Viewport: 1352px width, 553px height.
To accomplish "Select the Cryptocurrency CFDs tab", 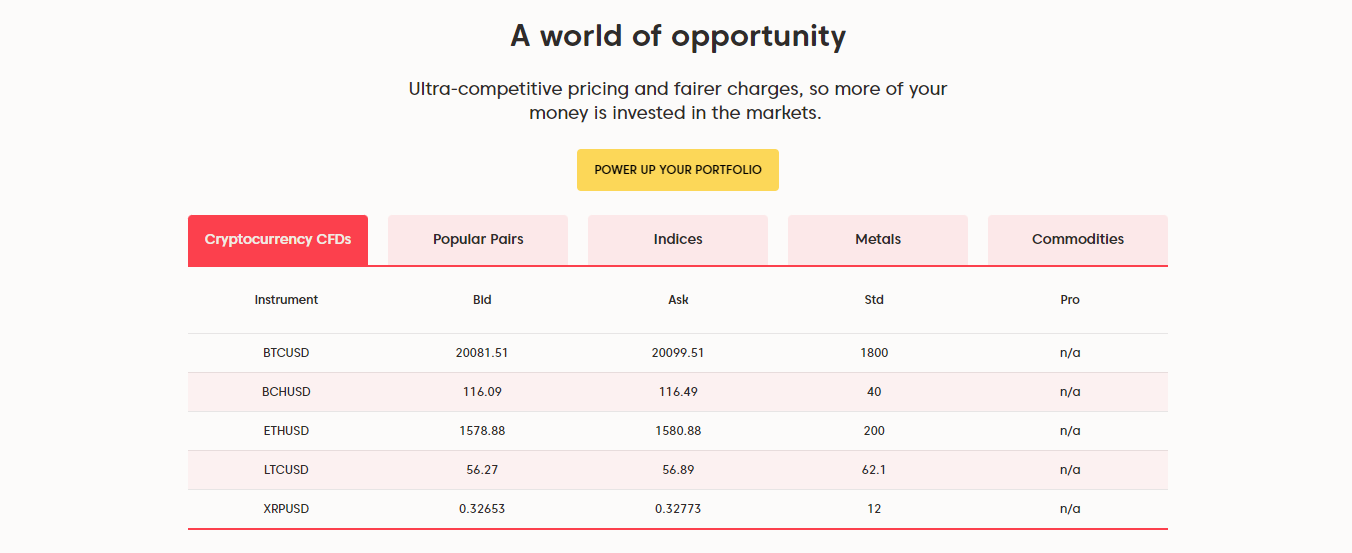I will (278, 240).
